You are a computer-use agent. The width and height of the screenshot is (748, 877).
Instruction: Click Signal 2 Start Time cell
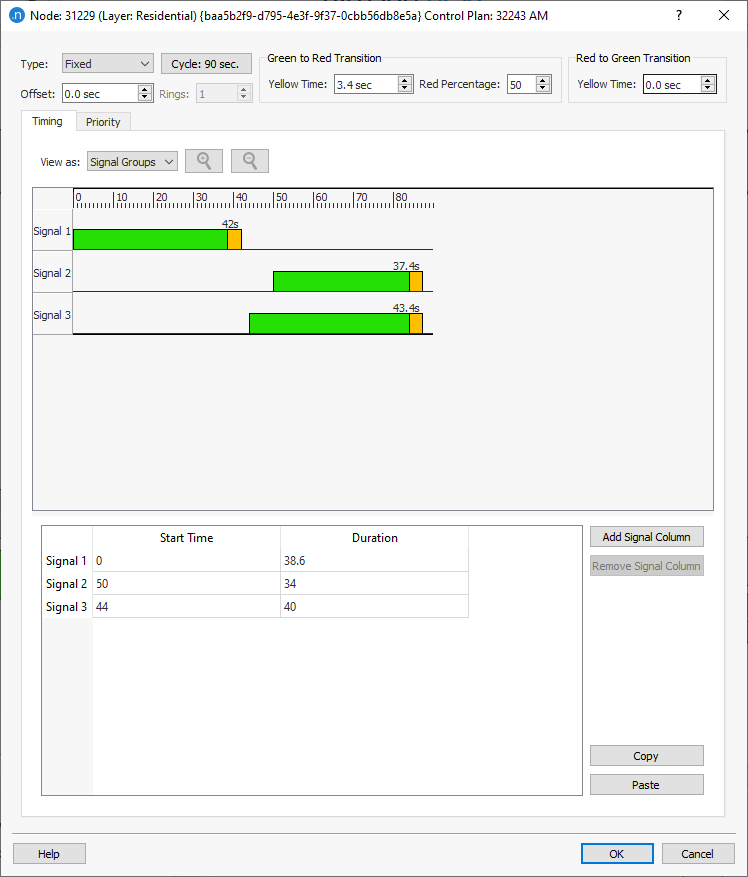186,584
